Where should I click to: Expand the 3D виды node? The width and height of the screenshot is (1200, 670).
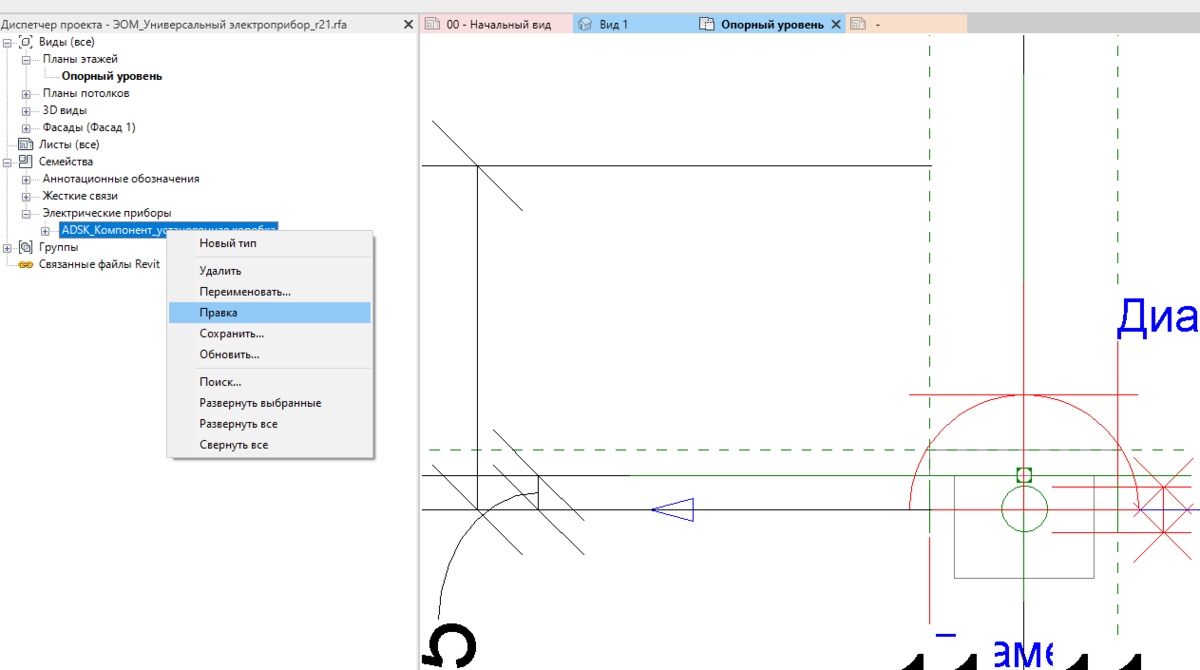pyautogui.click(x=26, y=111)
